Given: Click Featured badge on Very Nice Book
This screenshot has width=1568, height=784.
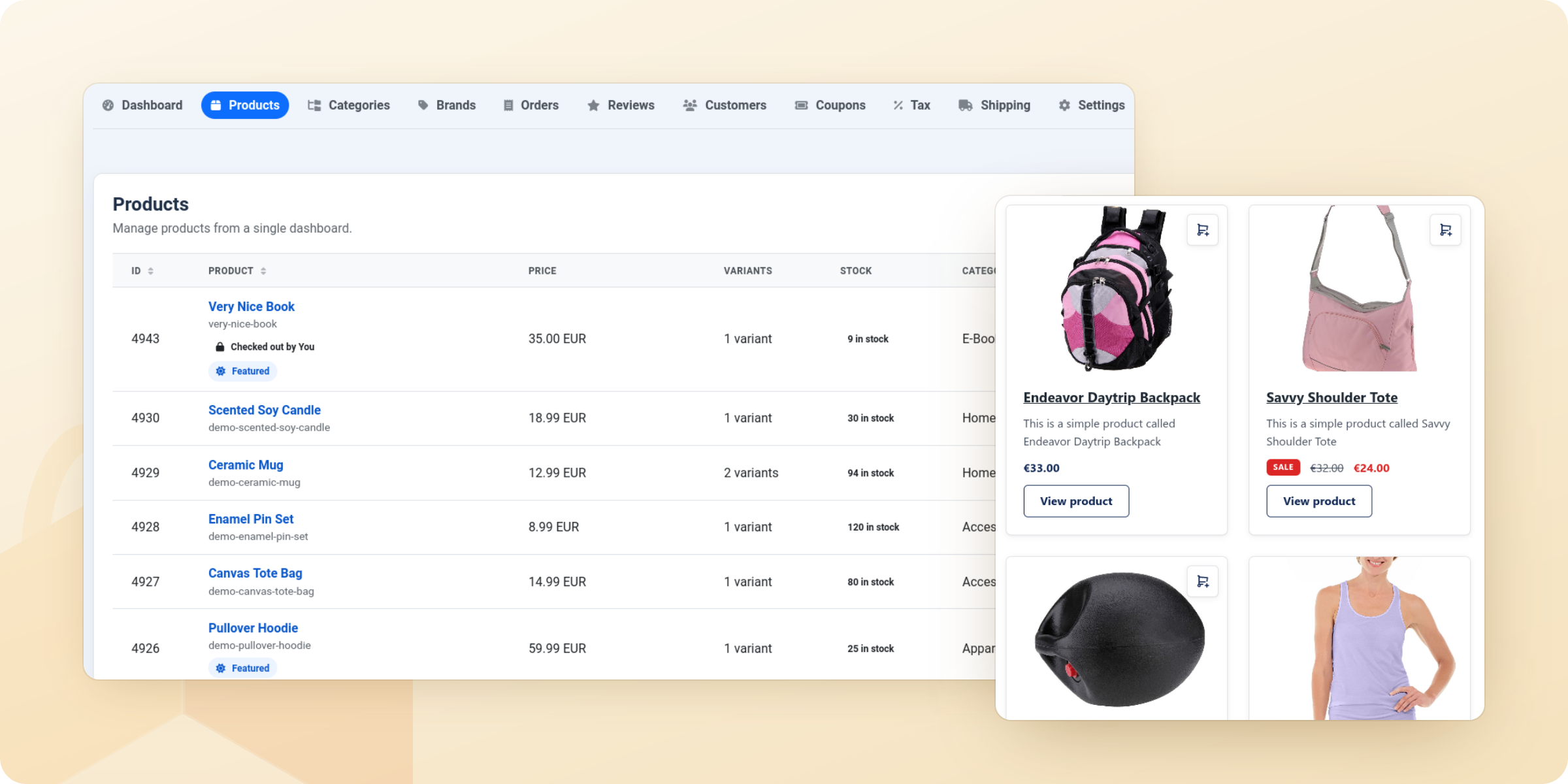Looking at the screenshot, I should click(242, 371).
